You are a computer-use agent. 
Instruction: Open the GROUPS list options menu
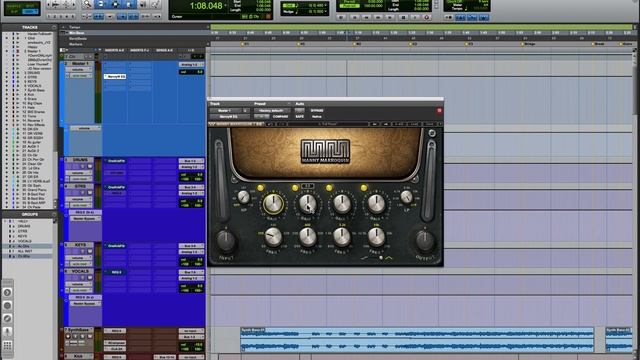(53, 214)
